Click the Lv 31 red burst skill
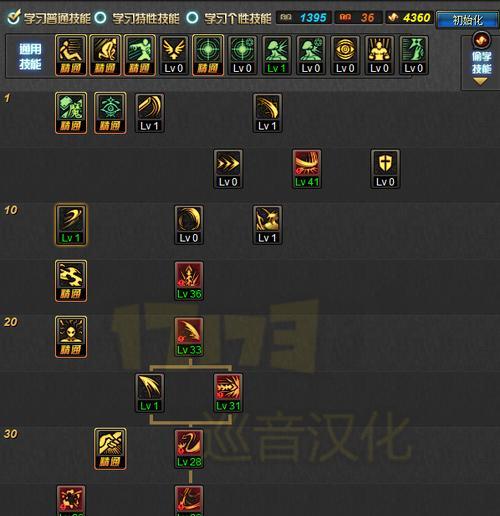Image resolution: width=500 pixels, height=516 pixels. click(x=228, y=393)
